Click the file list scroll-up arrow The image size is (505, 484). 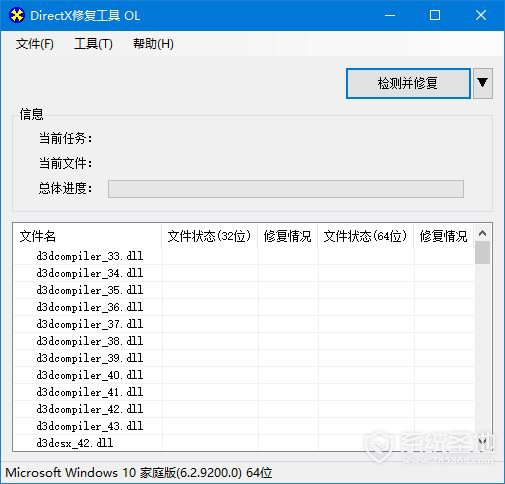click(482, 233)
